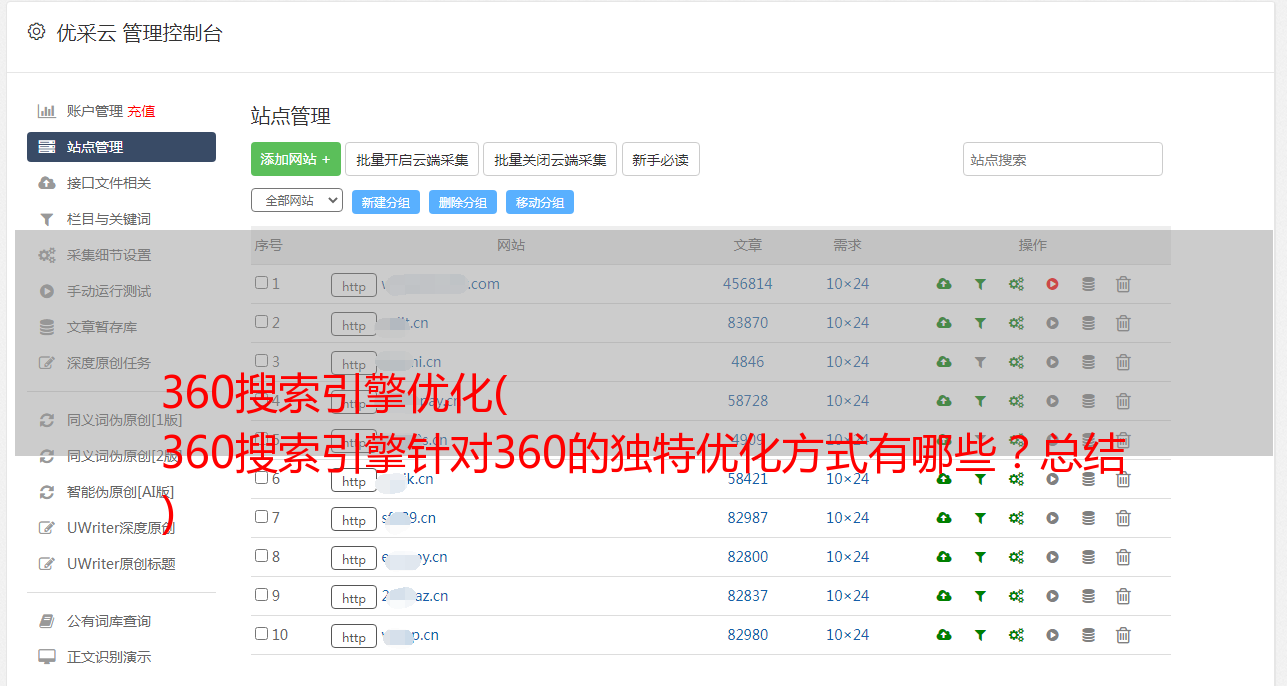Click the 新建分组 button
1287x686 pixels.
(x=386, y=202)
